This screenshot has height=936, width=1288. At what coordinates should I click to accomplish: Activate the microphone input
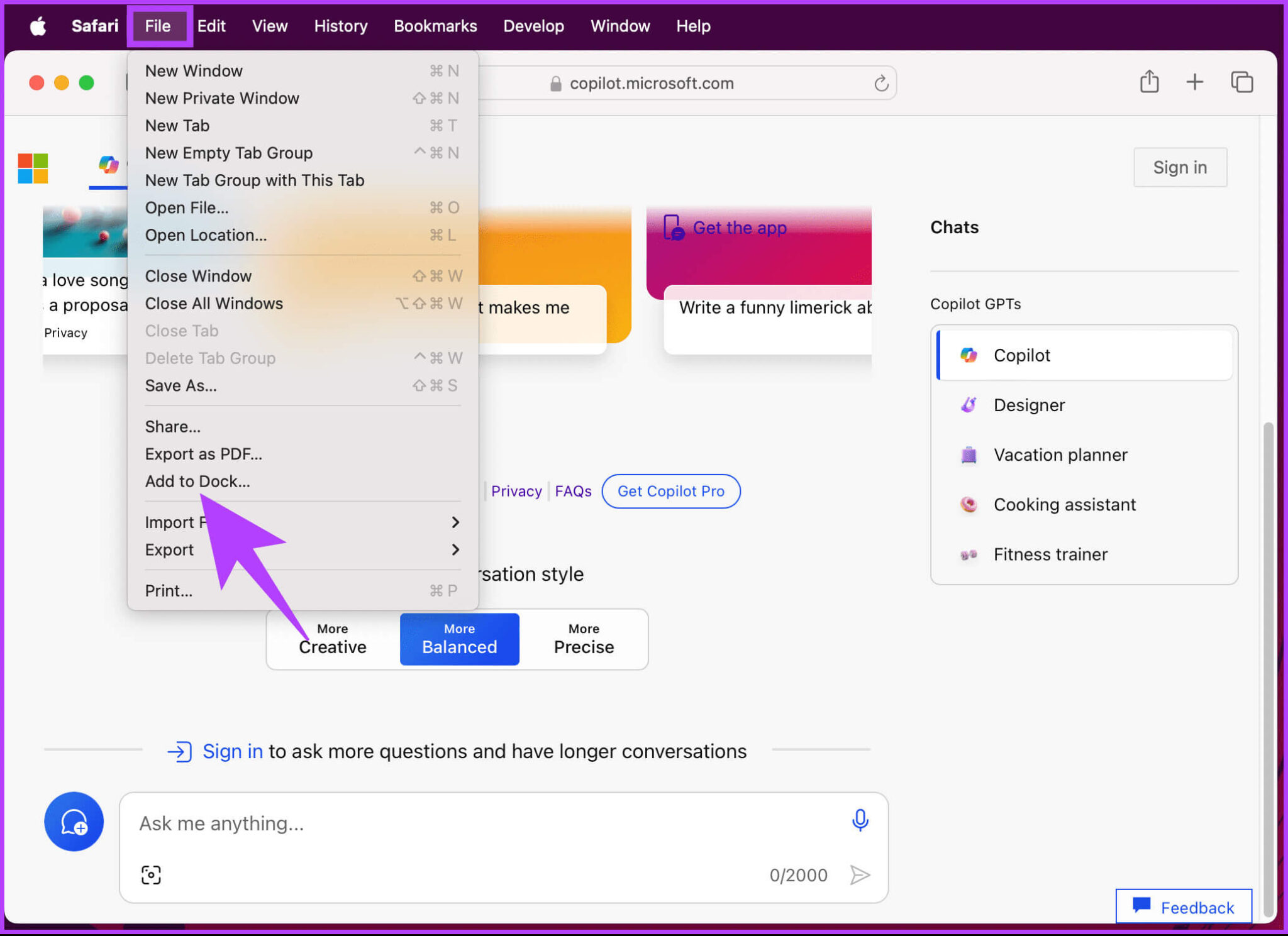(x=860, y=820)
